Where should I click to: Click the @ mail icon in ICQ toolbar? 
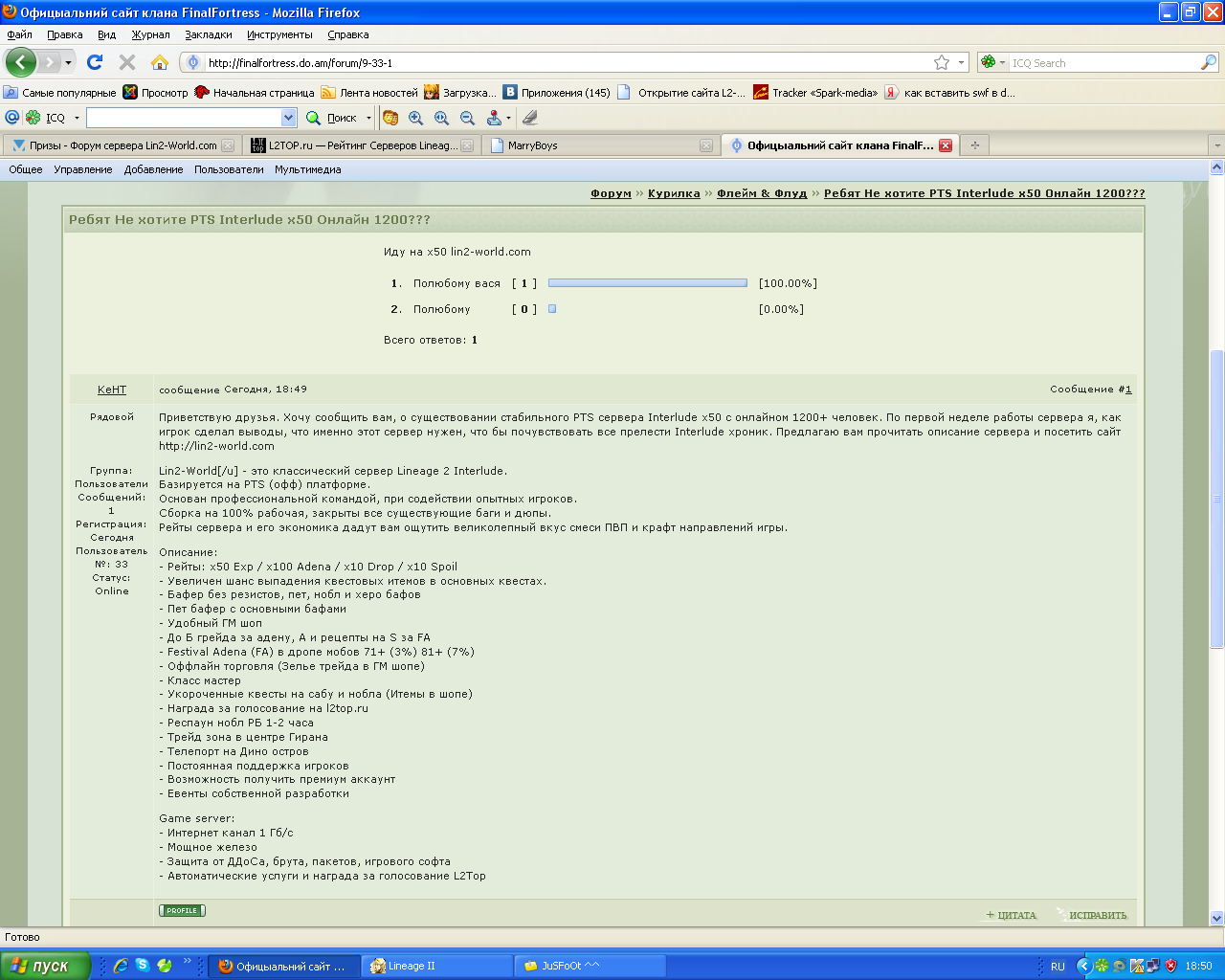point(12,117)
